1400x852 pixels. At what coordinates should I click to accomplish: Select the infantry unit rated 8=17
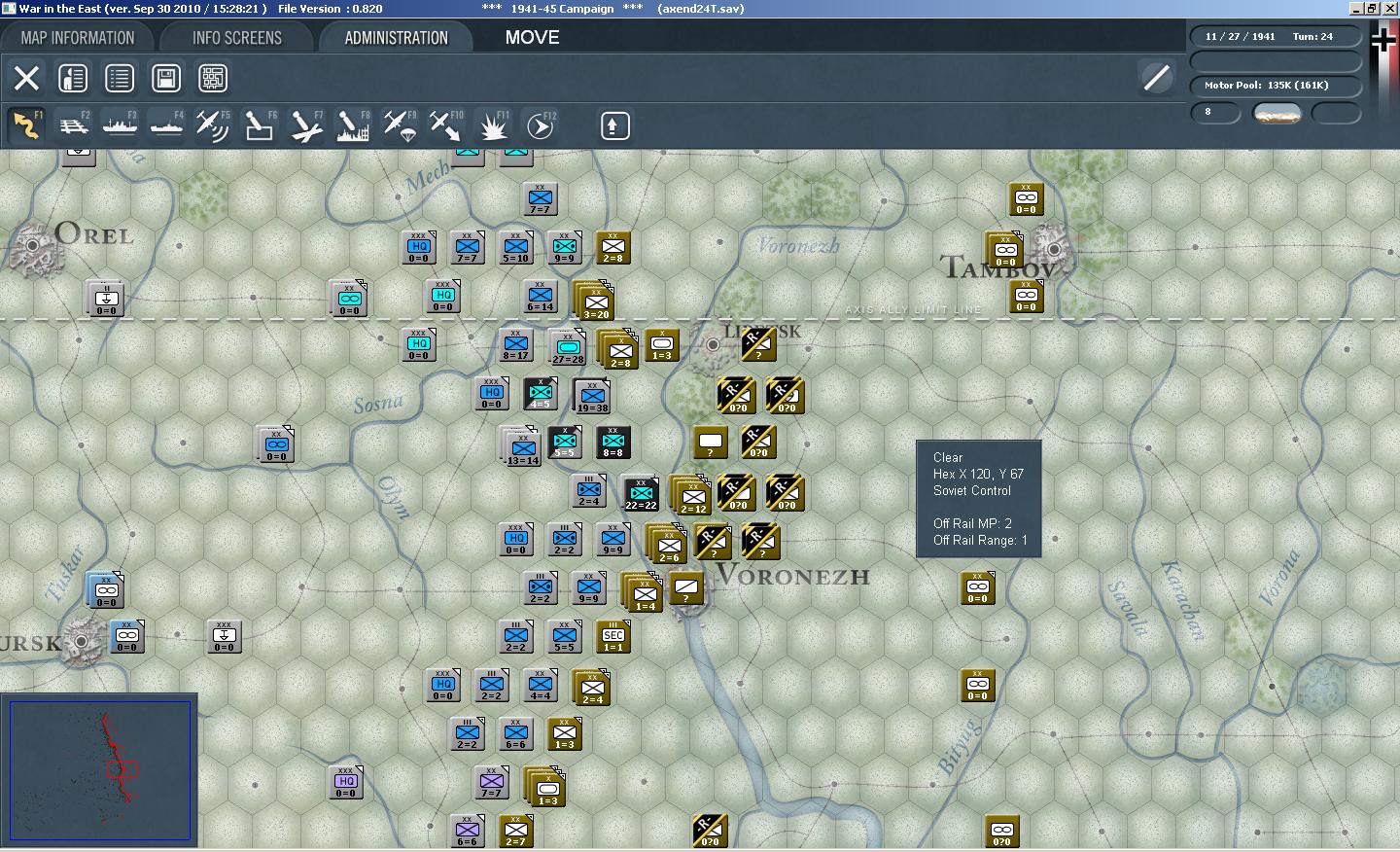pos(516,344)
